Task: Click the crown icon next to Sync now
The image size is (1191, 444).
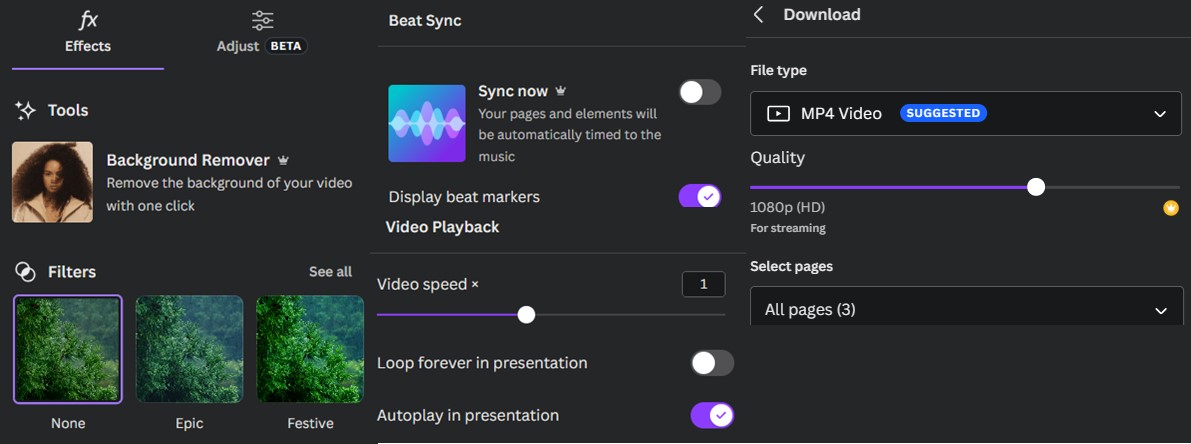Action: pos(561,91)
